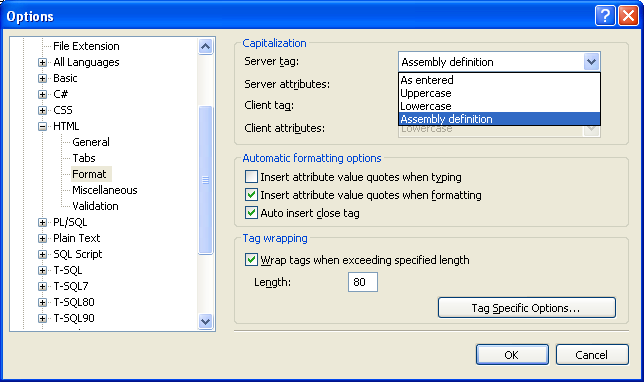The width and height of the screenshot is (644, 382).
Task: Expand the T-SQL90 tree node
Action: click(x=42, y=319)
